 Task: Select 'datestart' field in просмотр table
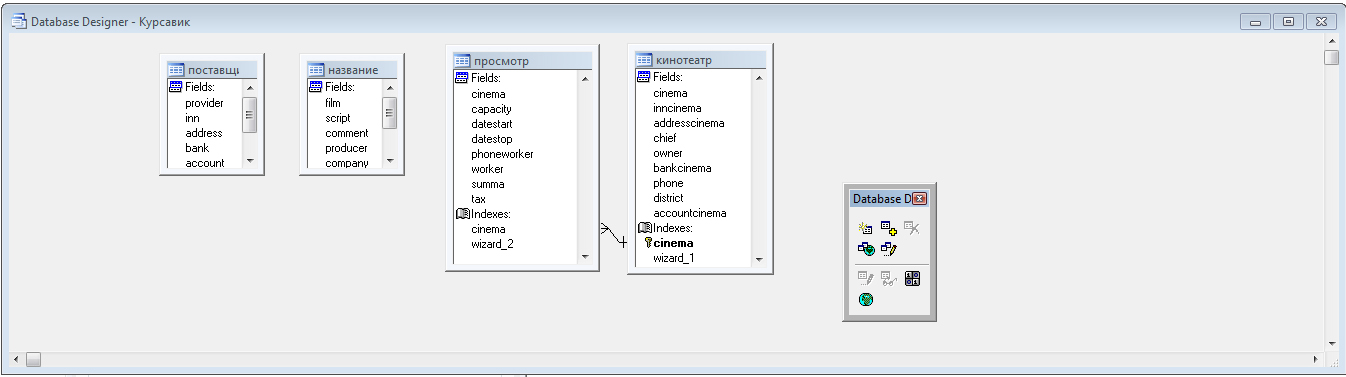[492, 124]
